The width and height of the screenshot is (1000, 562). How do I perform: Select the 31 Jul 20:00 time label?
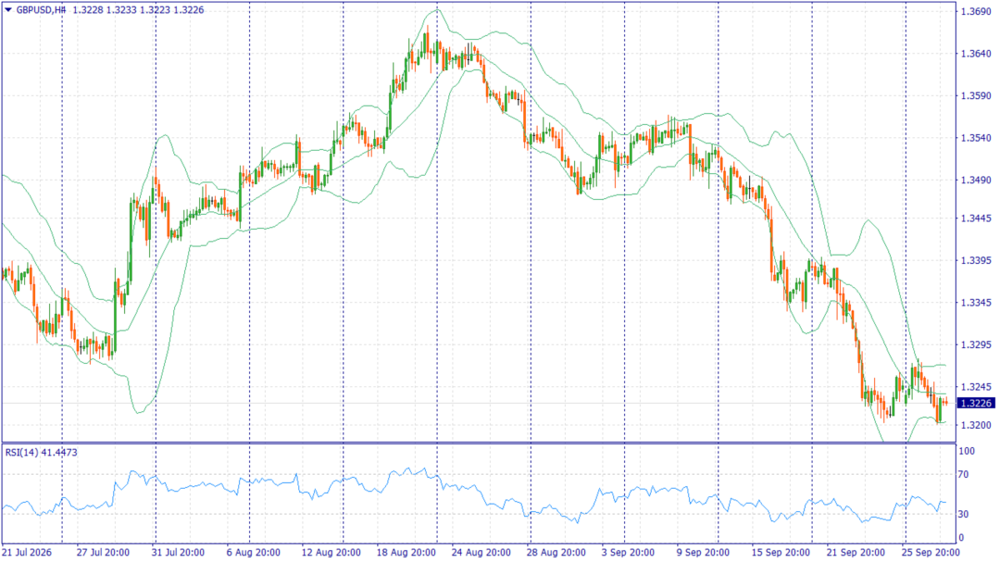tap(178, 552)
